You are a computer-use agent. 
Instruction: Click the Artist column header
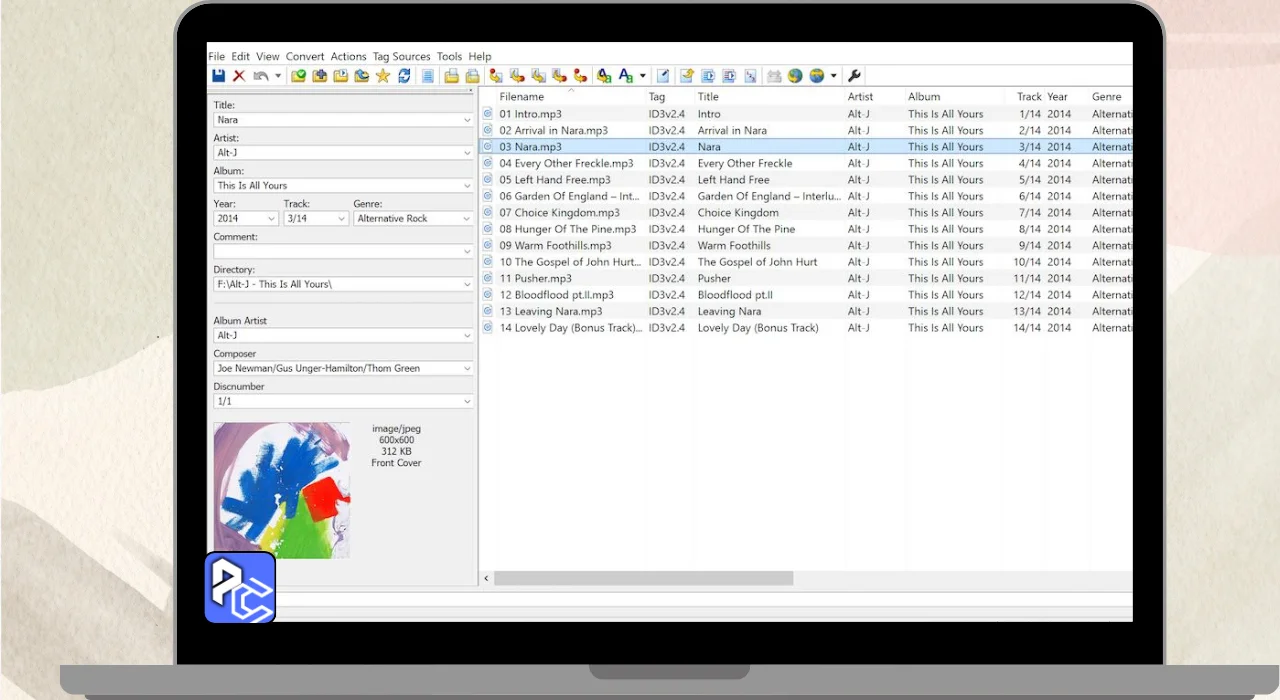pos(860,97)
